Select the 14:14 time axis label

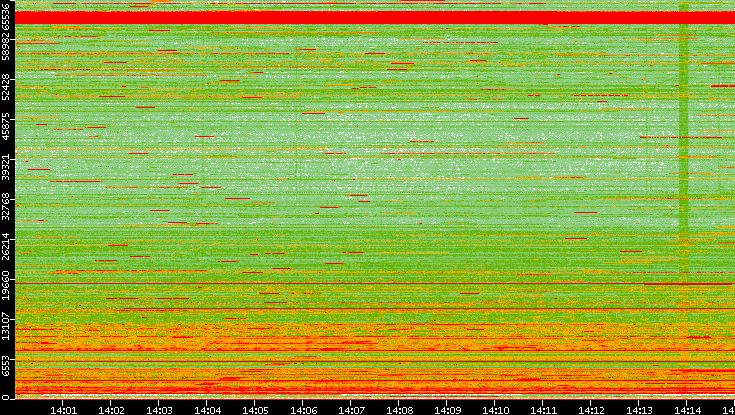pyautogui.click(x=686, y=410)
